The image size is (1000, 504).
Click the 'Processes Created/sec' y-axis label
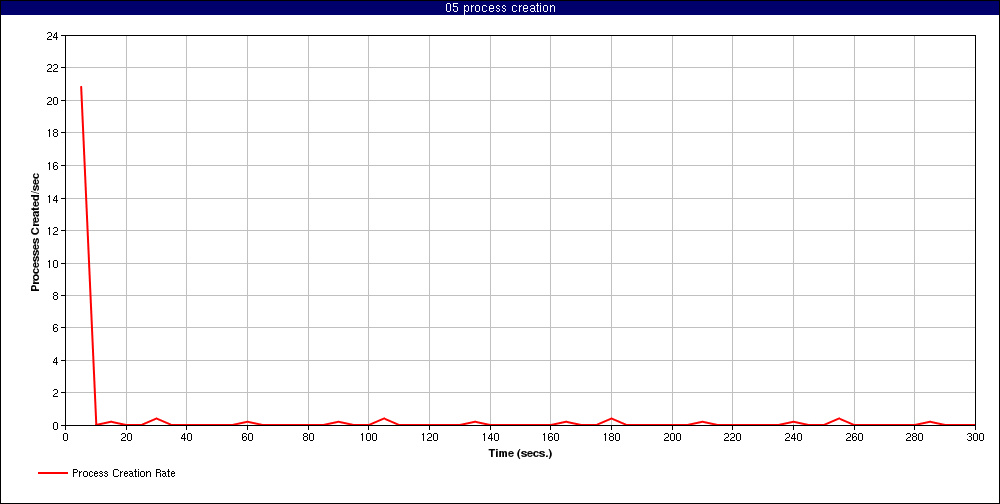point(35,232)
